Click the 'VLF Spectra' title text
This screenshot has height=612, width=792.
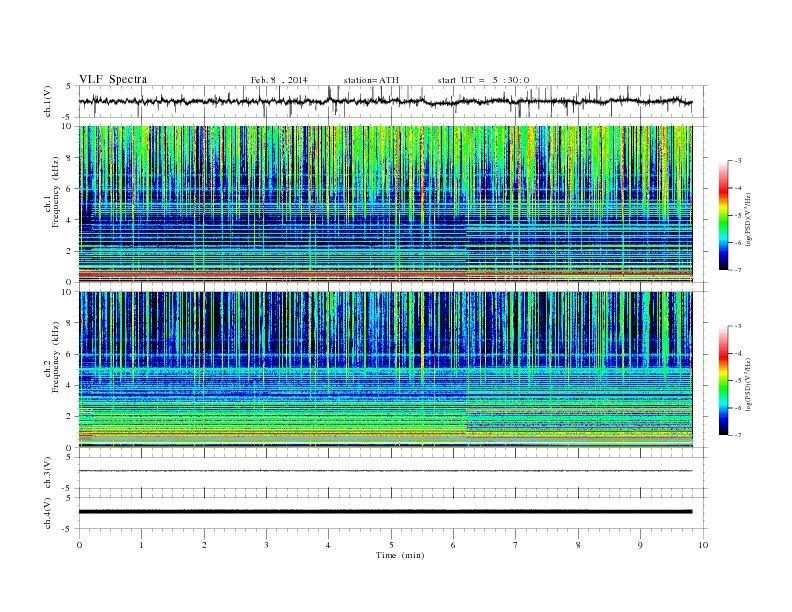pyautogui.click(x=113, y=79)
